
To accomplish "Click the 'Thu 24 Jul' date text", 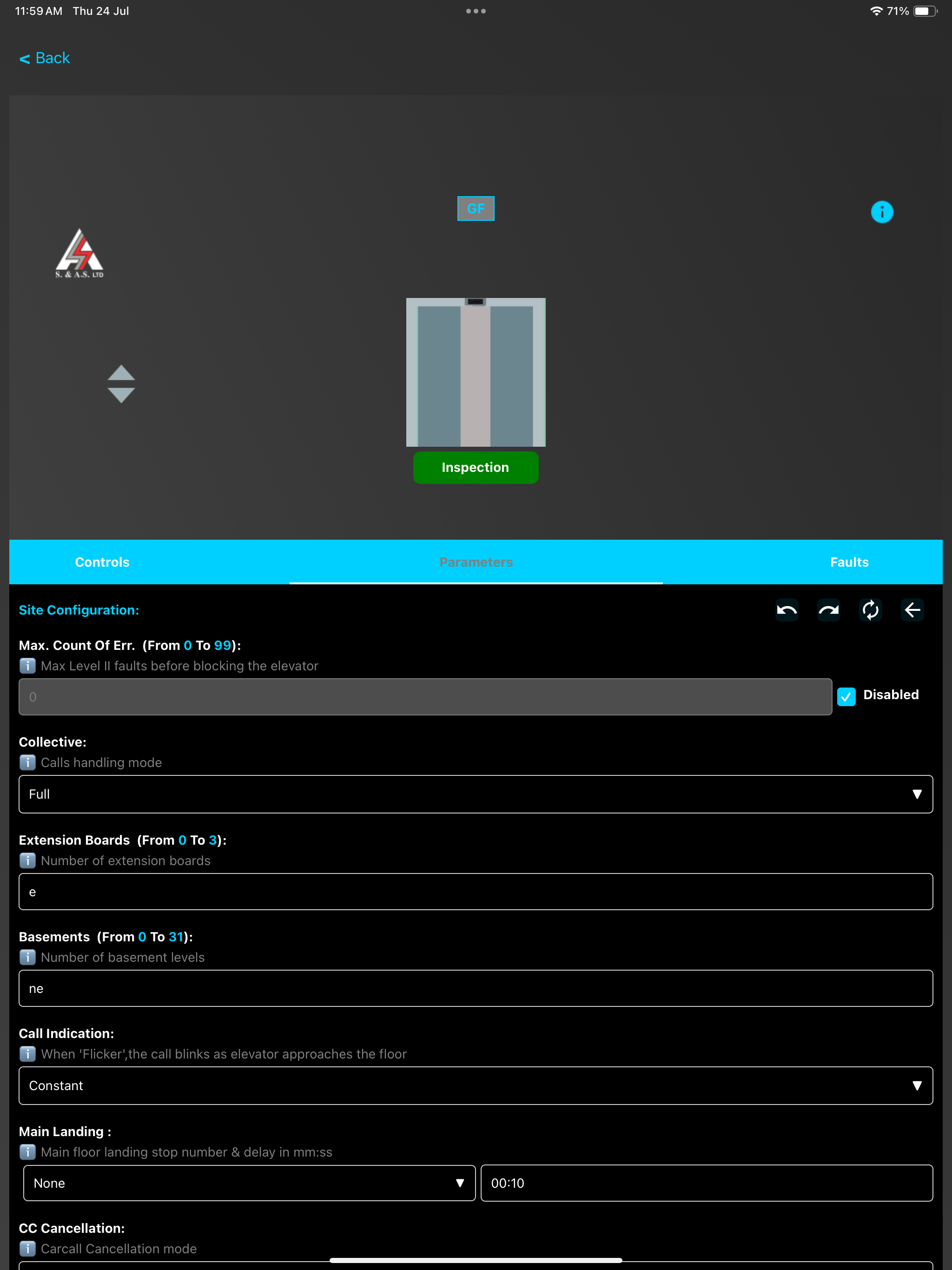I will 100,11.
